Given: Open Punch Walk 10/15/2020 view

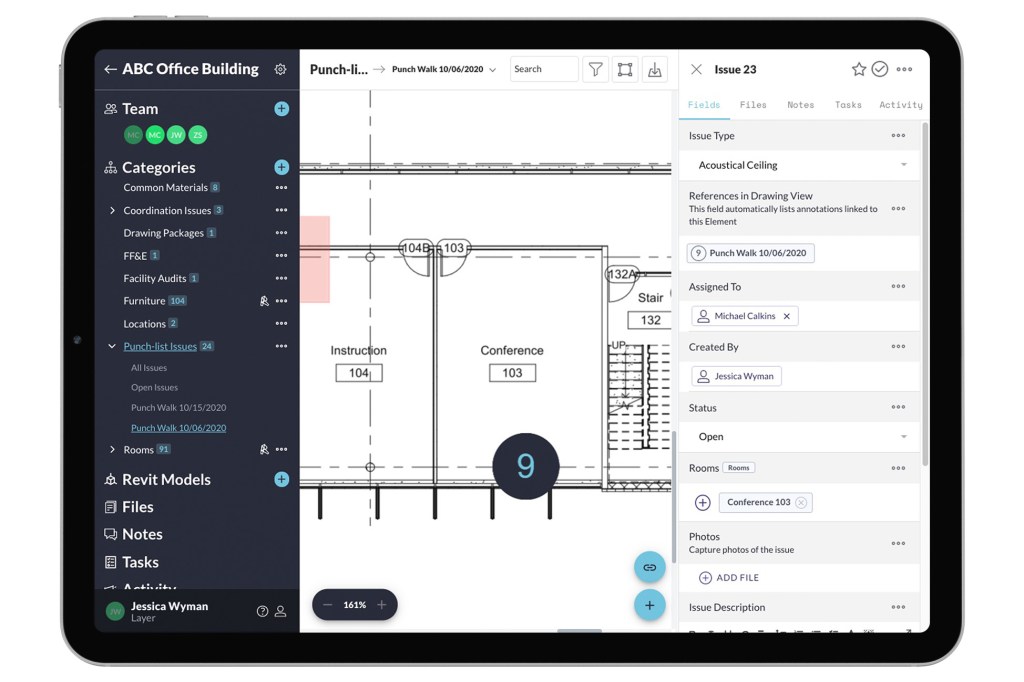Looking at the screenshot, I should [178, 408].
